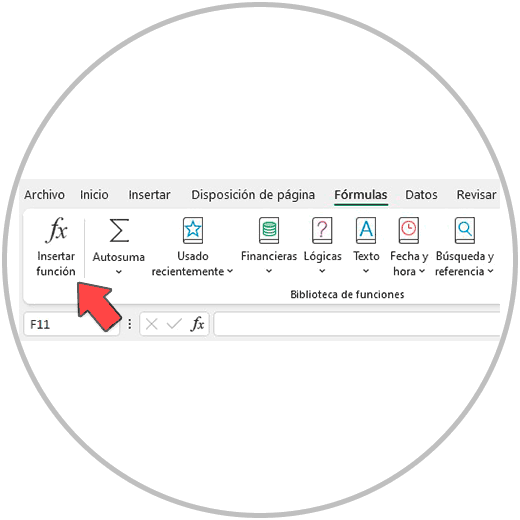520x520 pixels.
Task: Click the Fecha y hora clock icon
Action: 409,230
